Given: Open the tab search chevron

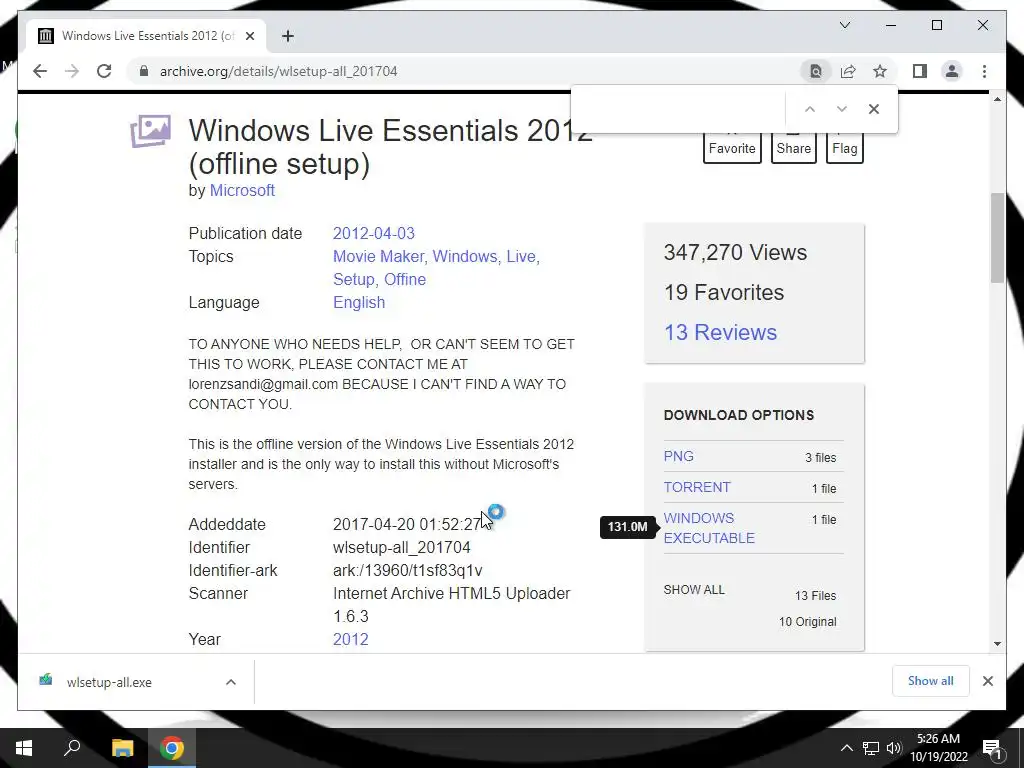Looking at the screenshot, I should point(844,25).
